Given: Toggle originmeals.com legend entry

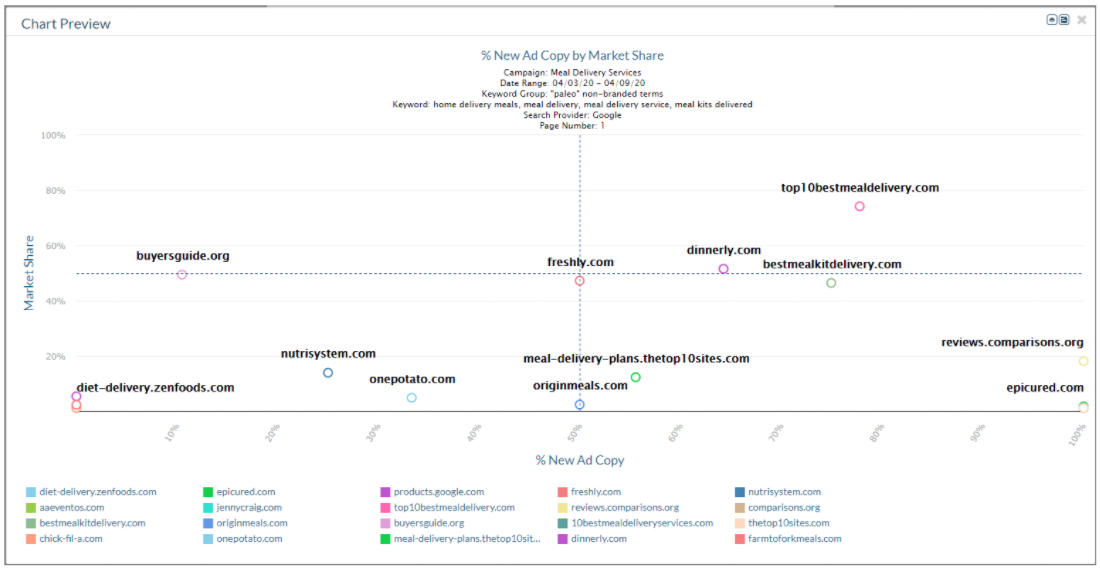Looking at the screenshot, I should (246, 523).
